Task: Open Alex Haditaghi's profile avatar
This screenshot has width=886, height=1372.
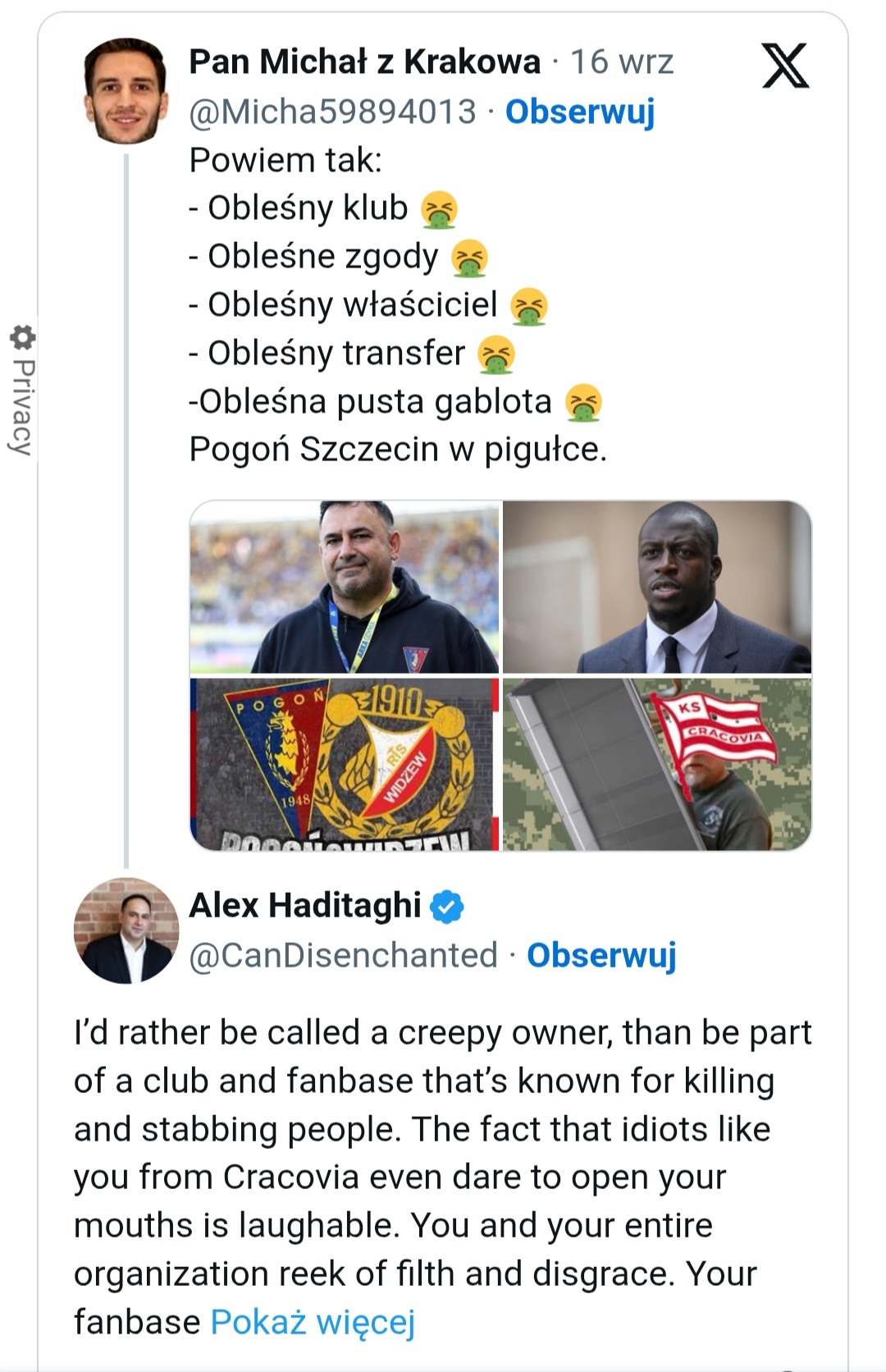Action: pyautogui.click(x=126, y=931)
